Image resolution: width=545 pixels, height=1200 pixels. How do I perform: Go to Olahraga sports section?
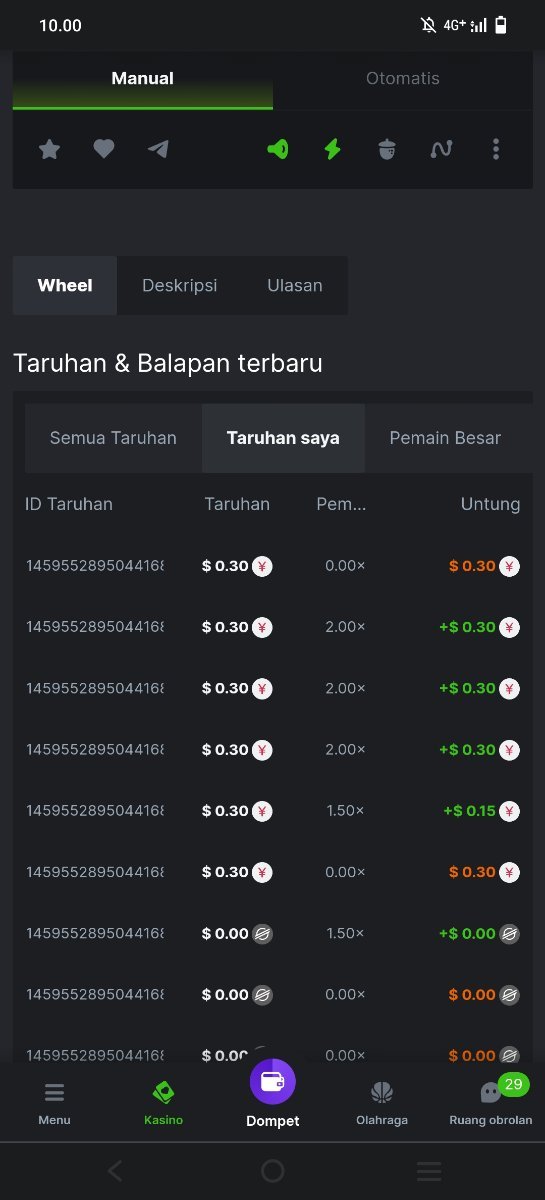tap(382, 1103)
